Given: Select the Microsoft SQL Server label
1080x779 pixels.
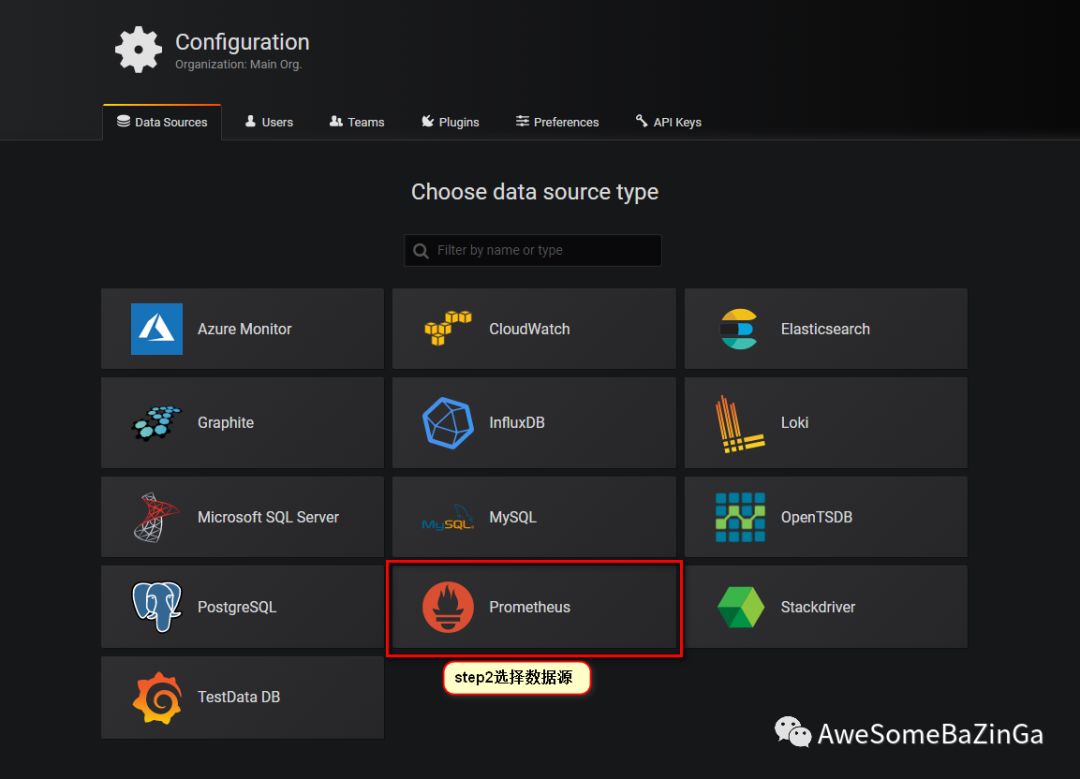Looking at the screenshot, I should point(268,517).
